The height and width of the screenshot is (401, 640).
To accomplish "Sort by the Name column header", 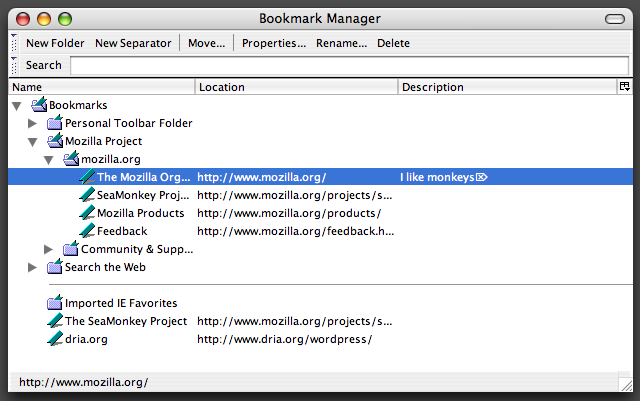I will click(x=102, y=87).
